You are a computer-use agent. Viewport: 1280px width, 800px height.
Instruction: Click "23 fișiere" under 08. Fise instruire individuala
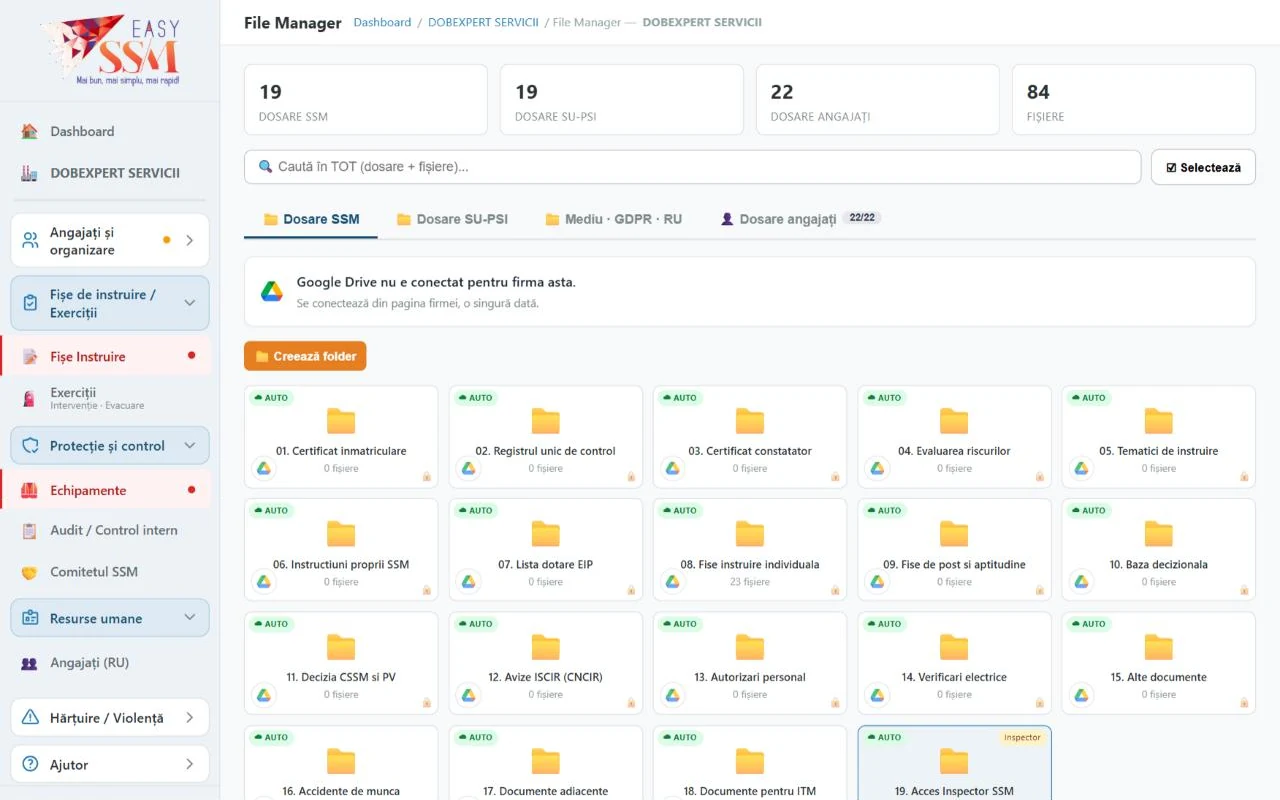[x=750, y=582]
